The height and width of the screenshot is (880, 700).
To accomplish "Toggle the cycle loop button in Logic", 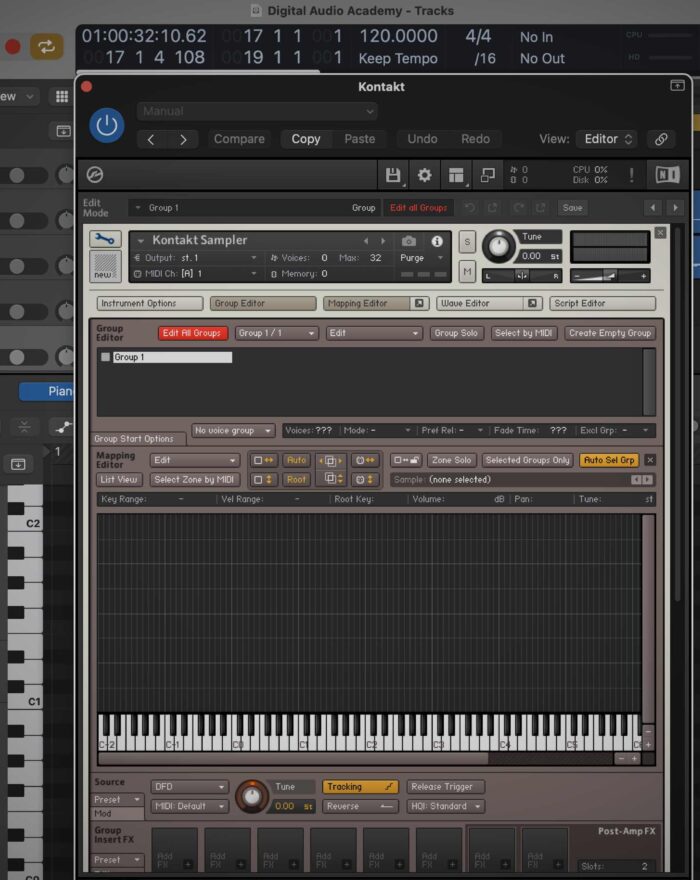I will [46, 47].
